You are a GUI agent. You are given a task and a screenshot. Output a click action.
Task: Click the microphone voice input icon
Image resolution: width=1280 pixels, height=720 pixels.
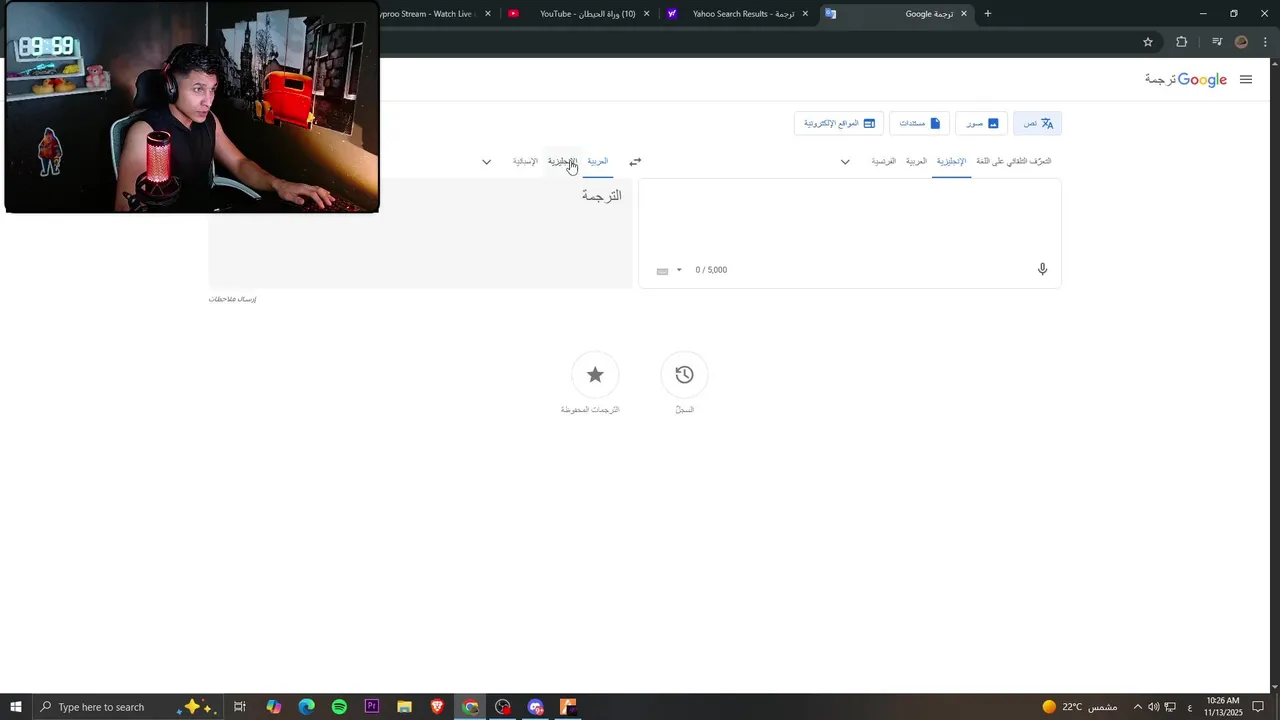(1042, 270)
